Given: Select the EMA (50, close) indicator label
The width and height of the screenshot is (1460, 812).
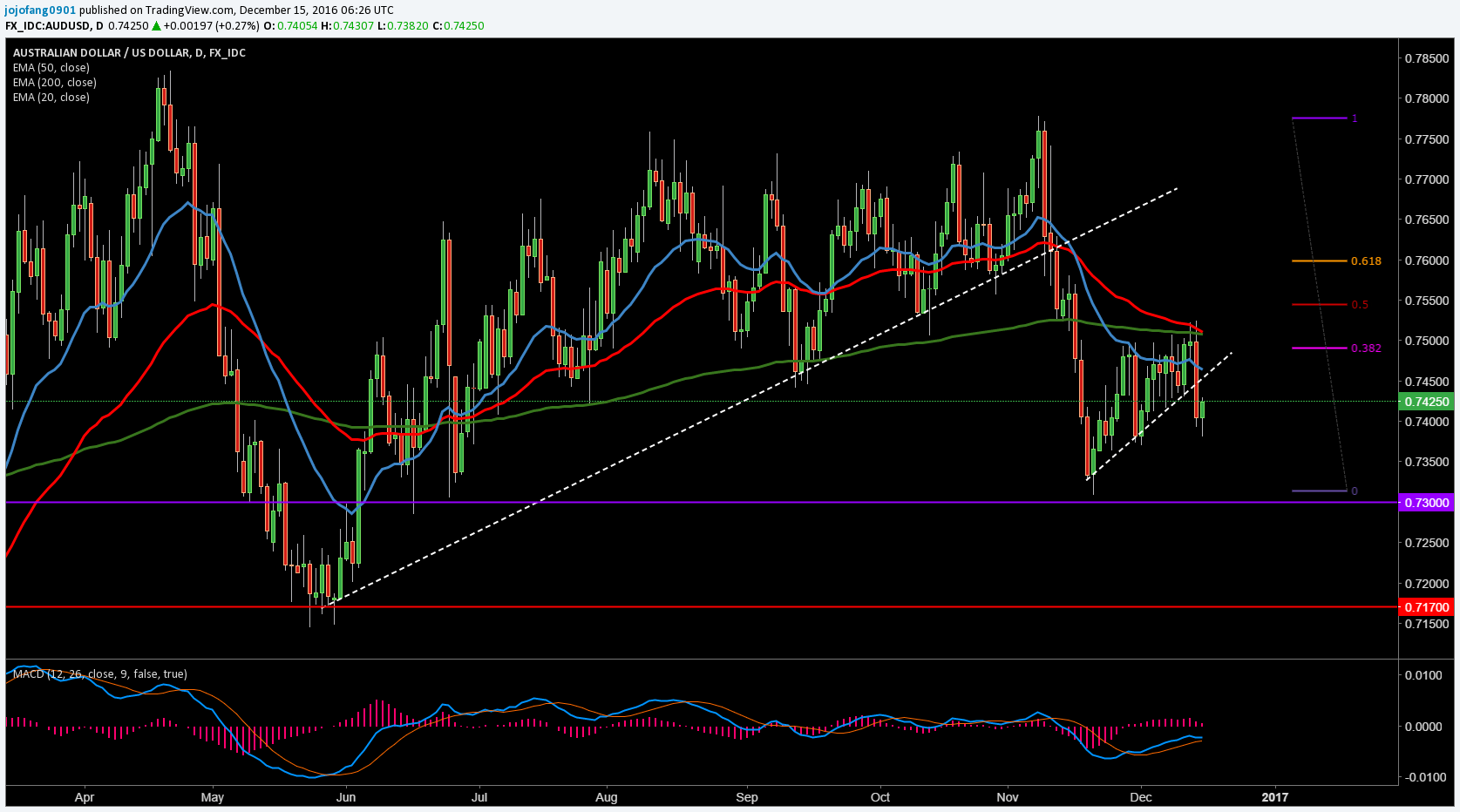Looking at the screenshot, I should 51,68.
